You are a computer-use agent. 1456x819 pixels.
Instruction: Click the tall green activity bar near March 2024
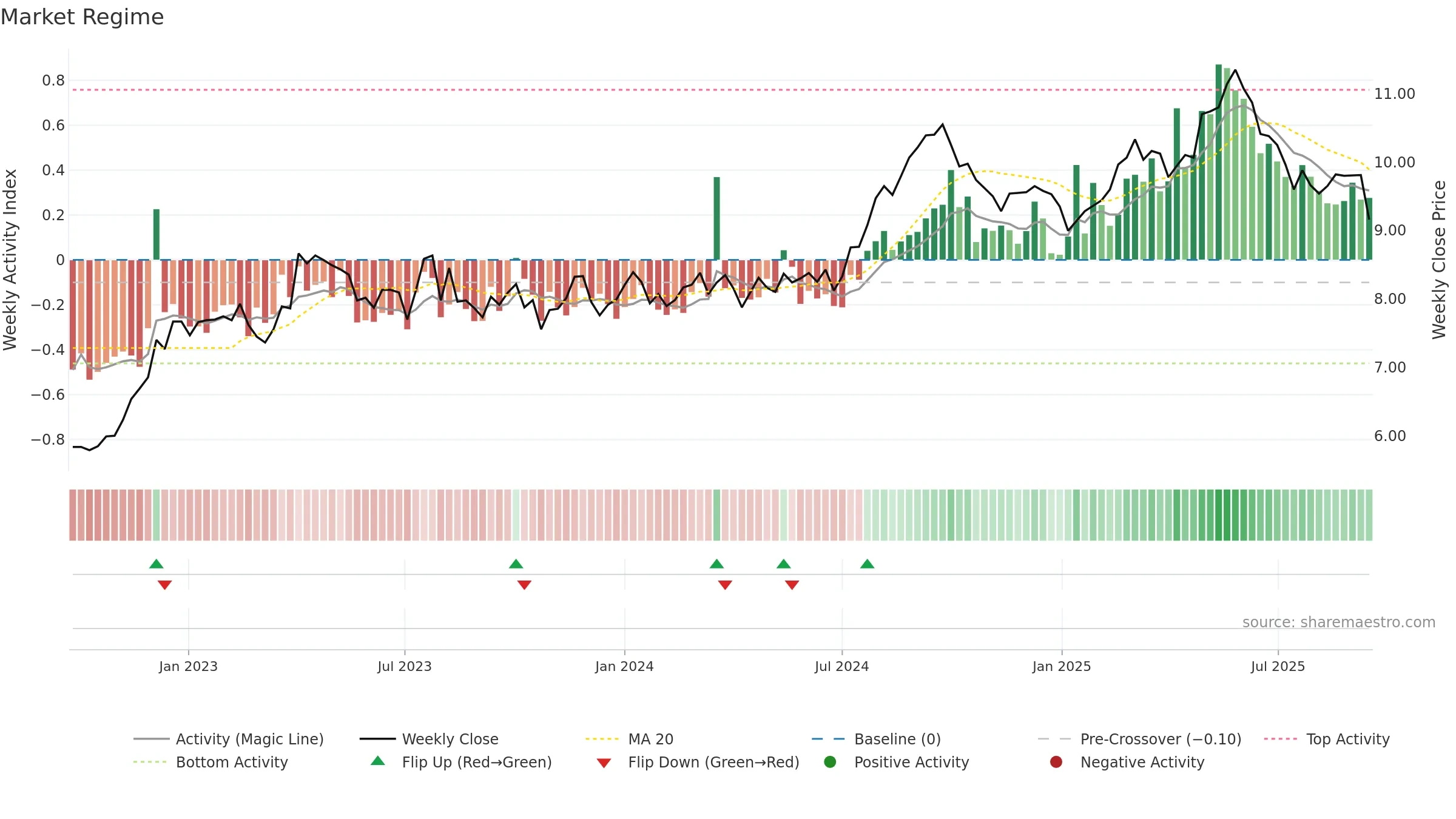716,218
